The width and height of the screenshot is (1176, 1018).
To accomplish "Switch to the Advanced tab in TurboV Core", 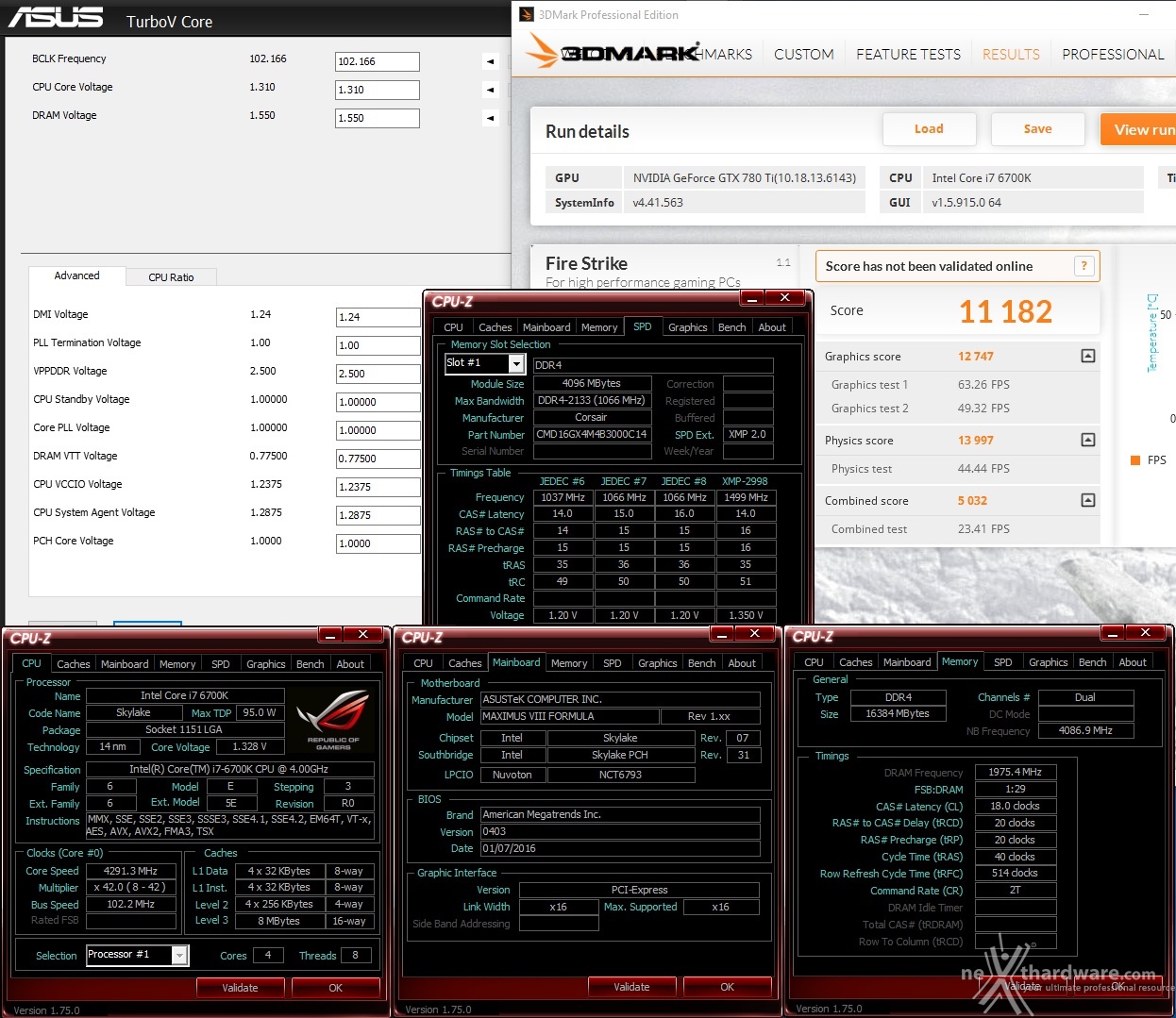I will [x=76, y=275].
